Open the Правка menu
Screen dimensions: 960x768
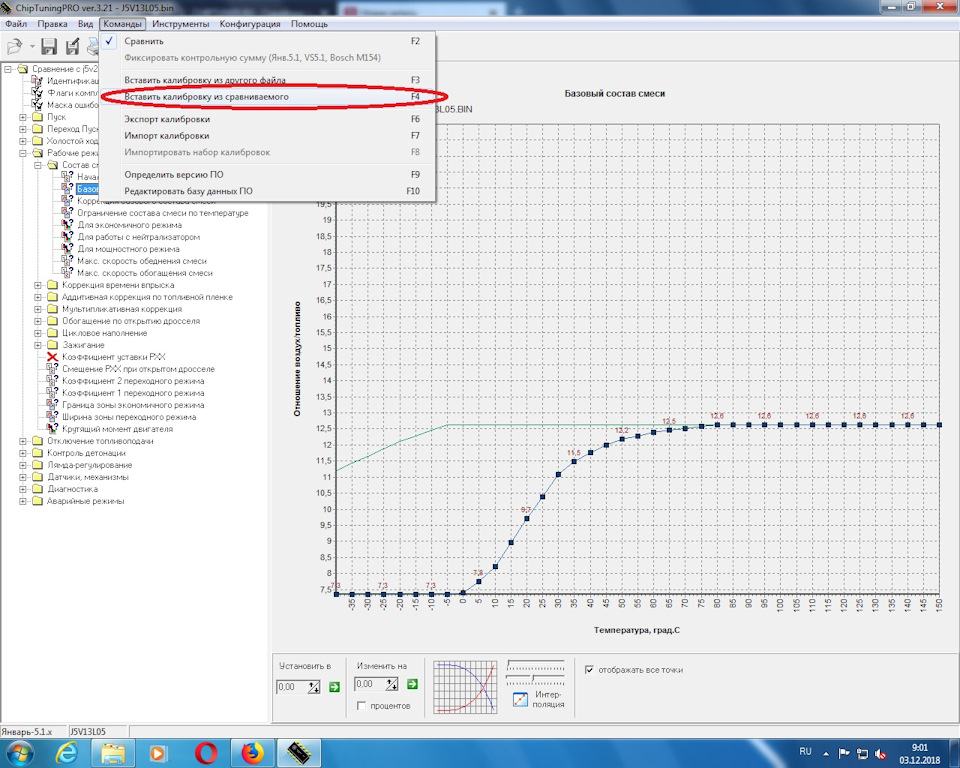[52, 24]
